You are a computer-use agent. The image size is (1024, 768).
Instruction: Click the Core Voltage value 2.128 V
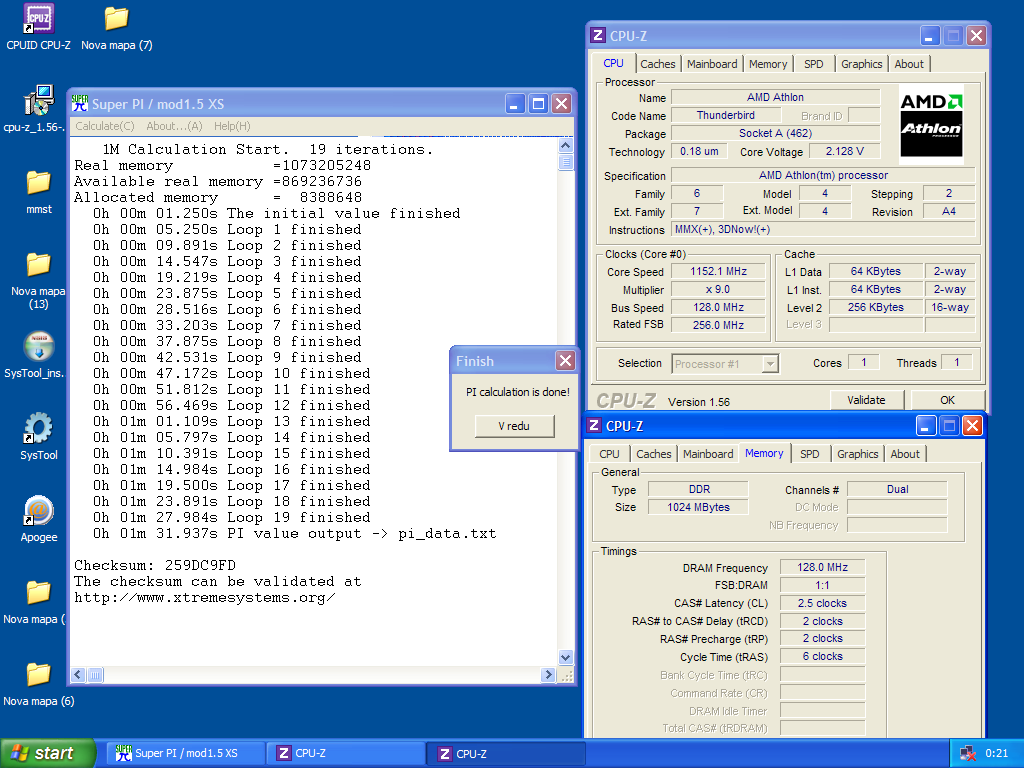point(844,152)
